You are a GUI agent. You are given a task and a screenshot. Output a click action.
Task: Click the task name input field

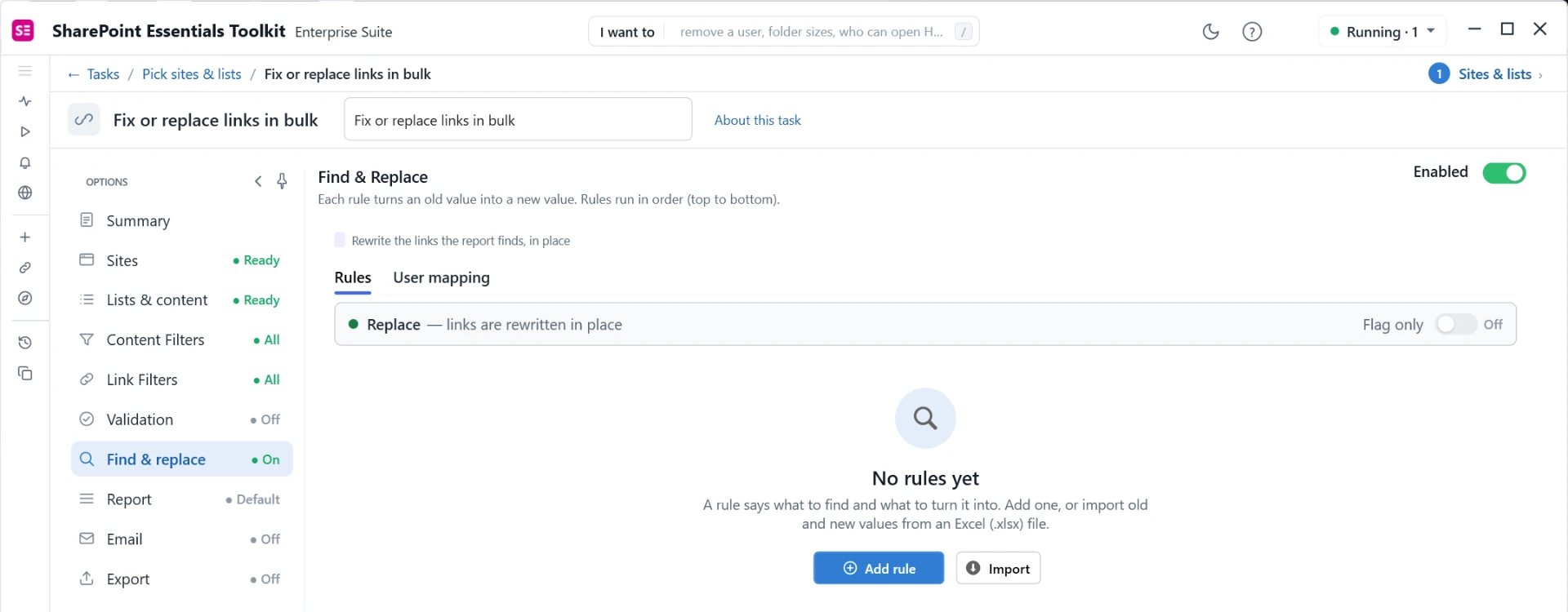[x=518, y=119]
